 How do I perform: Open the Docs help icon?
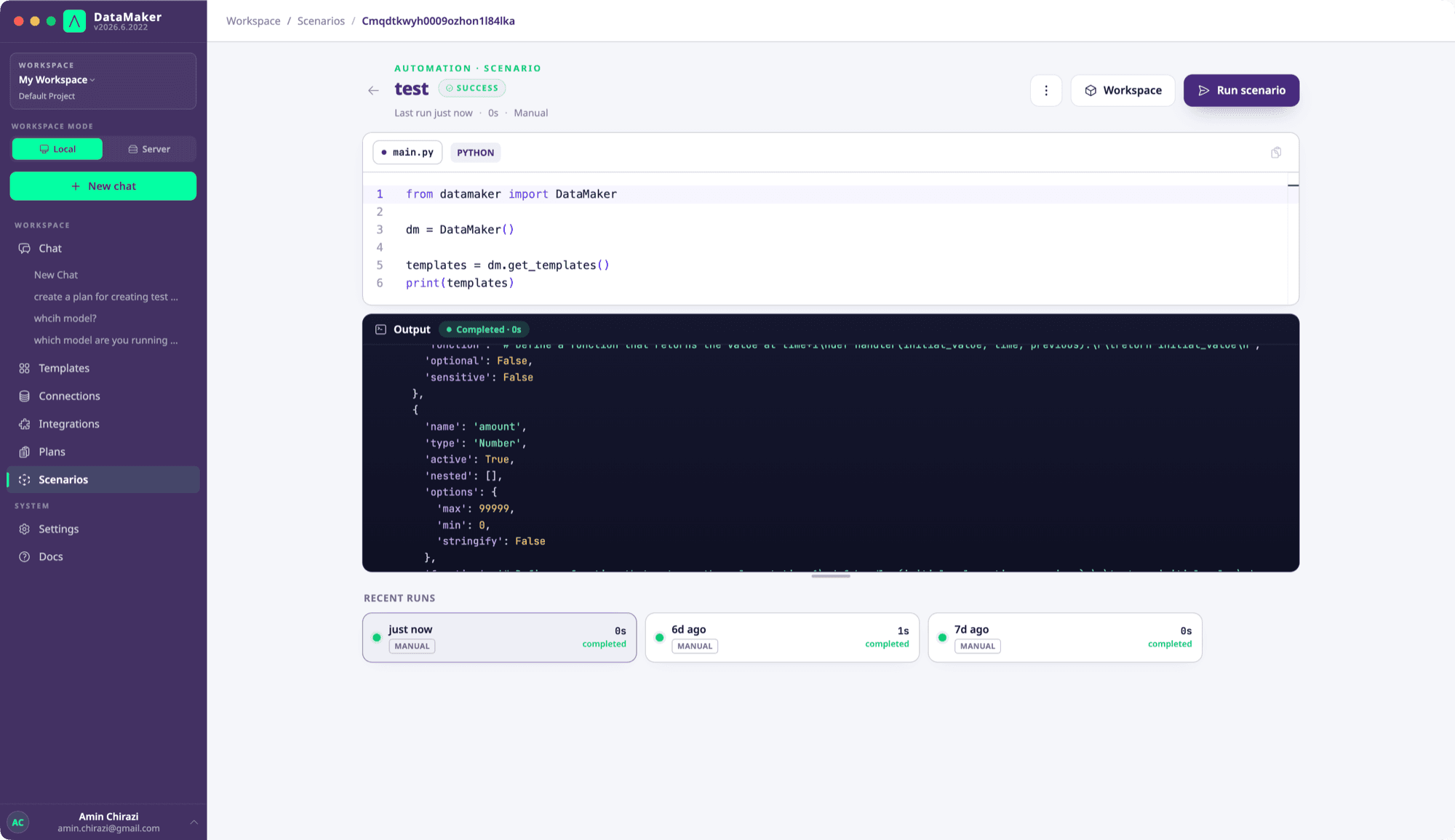25,557
